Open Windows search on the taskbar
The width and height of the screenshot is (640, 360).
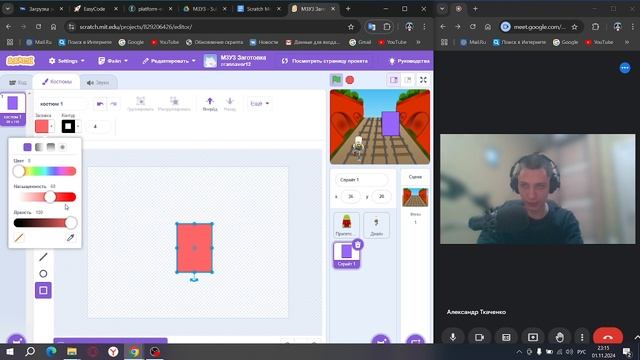coord(30,351)
